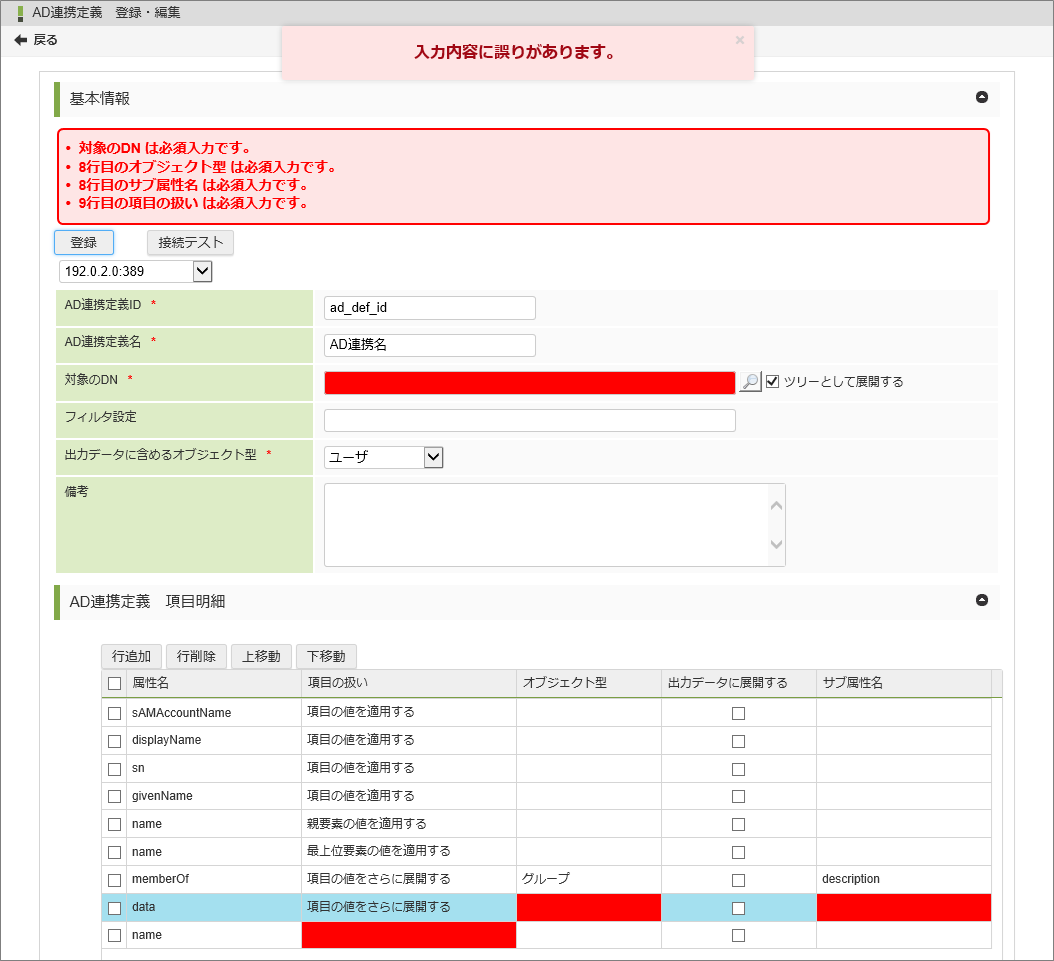
Task: Click the フィルタ設定 text field
Action: point(530,420)
